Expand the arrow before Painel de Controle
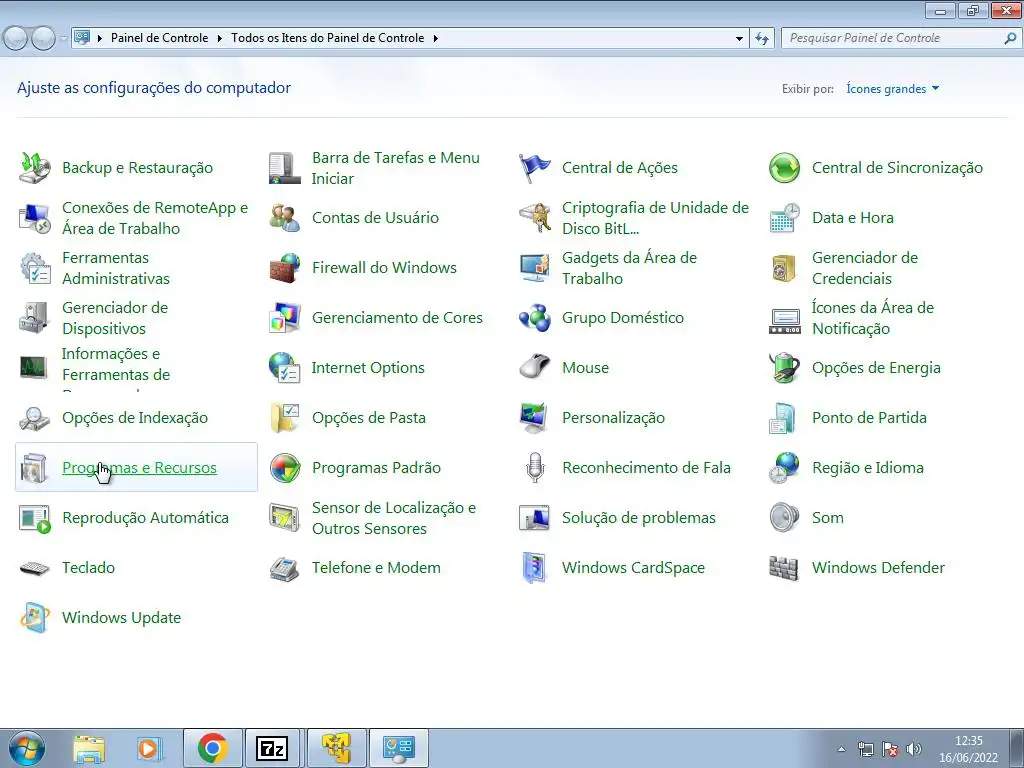 point(100,39)
